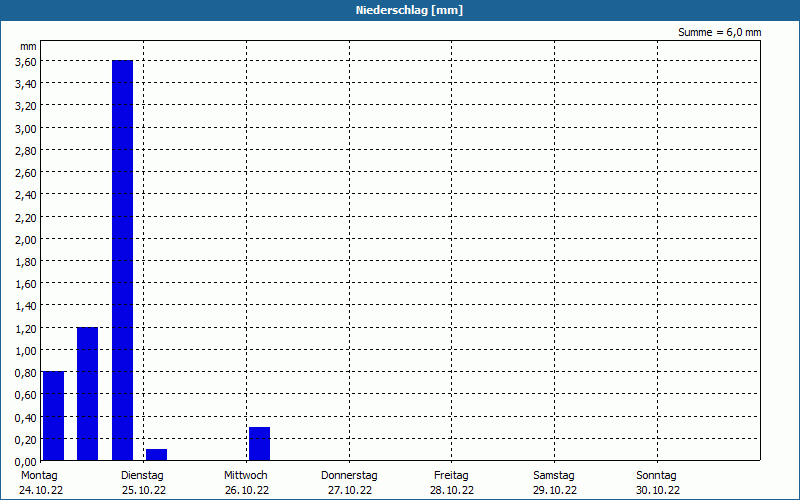Click the 3,20 y-axis value
This screenshot has width=800, height=500.
(x=26, y=106)
